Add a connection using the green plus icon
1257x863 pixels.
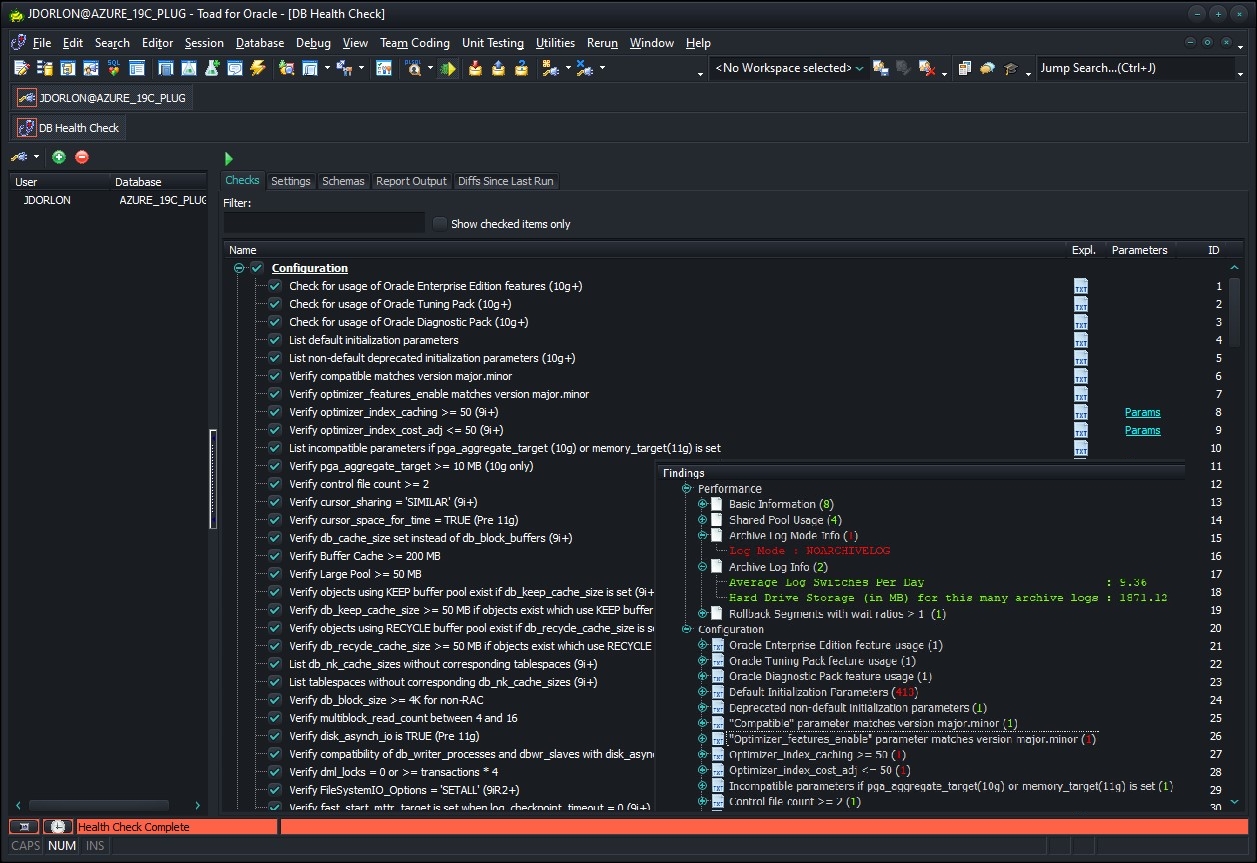59,157
